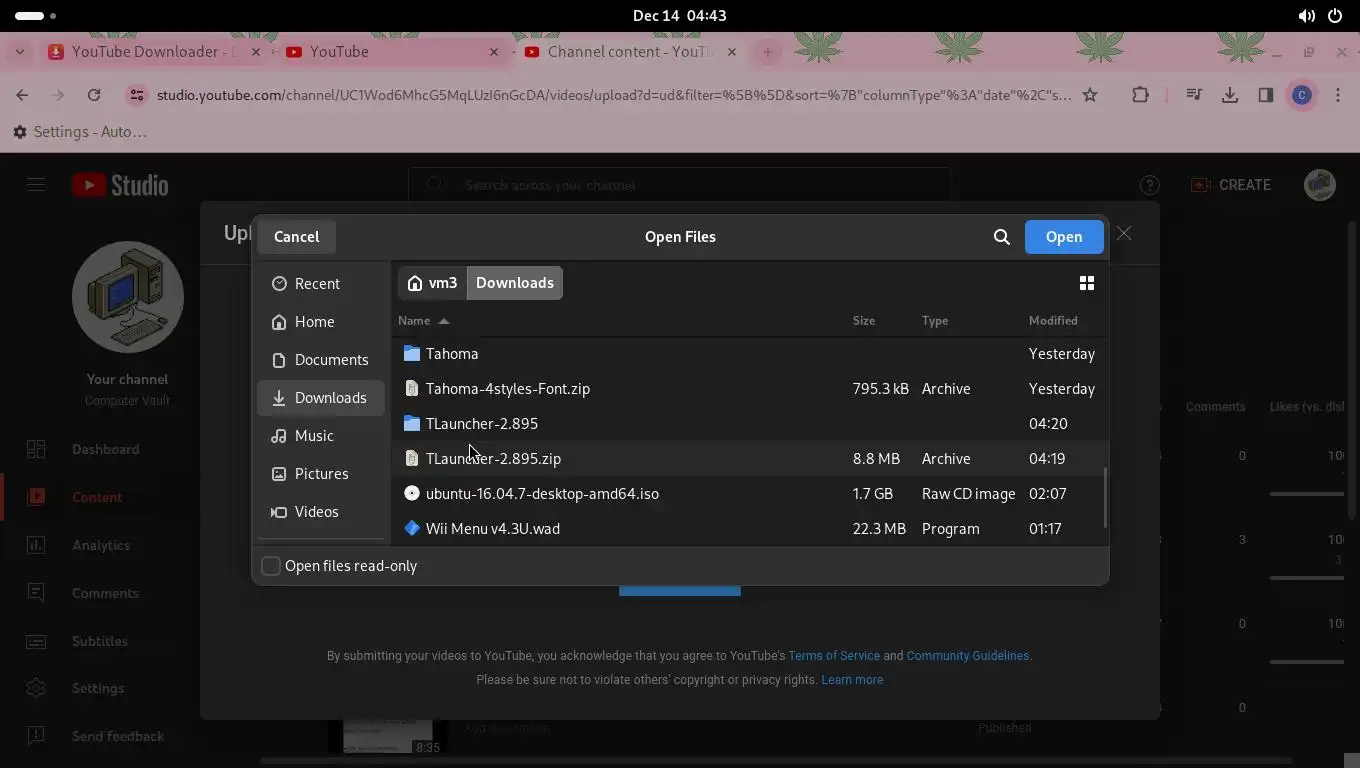Viewport: 1360px width, 768px height.
Task: Open Settings in Studio sidebar
Action: (x=100, y=688)
